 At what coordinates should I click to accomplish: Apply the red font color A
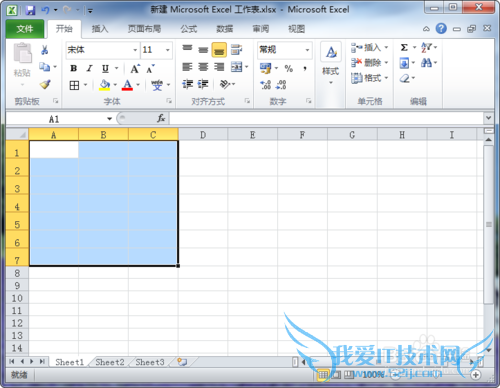127,85
